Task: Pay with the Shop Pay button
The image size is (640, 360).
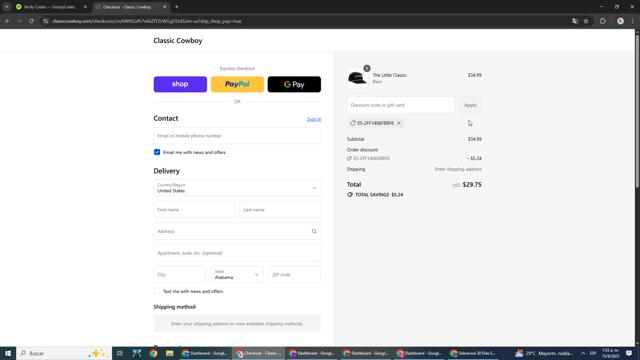Action: pyautogui.click(x=180, y=84)
